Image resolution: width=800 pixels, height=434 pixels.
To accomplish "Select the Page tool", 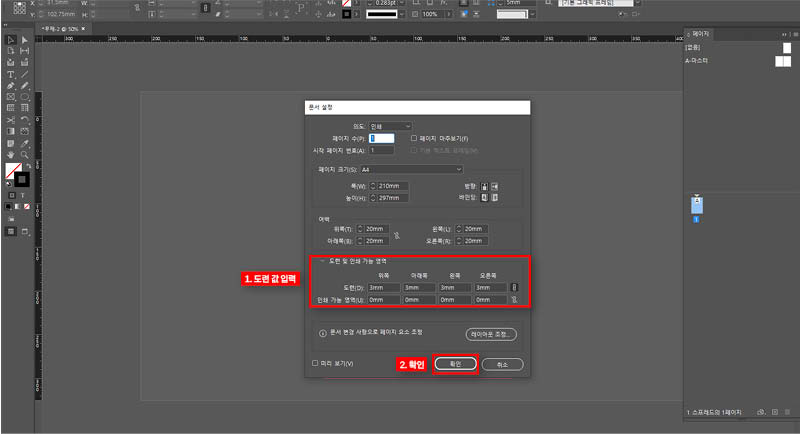I will (x=10, y=51).
